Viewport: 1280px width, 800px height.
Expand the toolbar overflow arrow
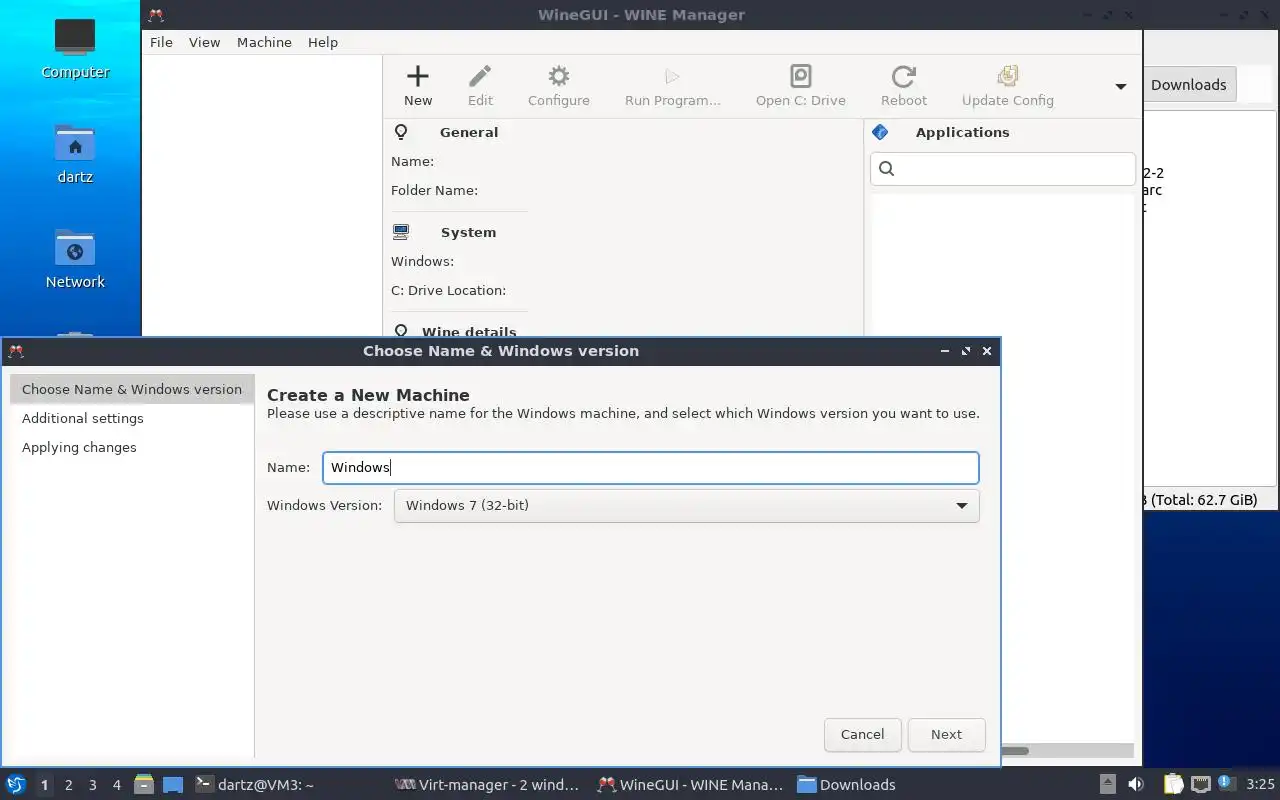click(1121, 87)
